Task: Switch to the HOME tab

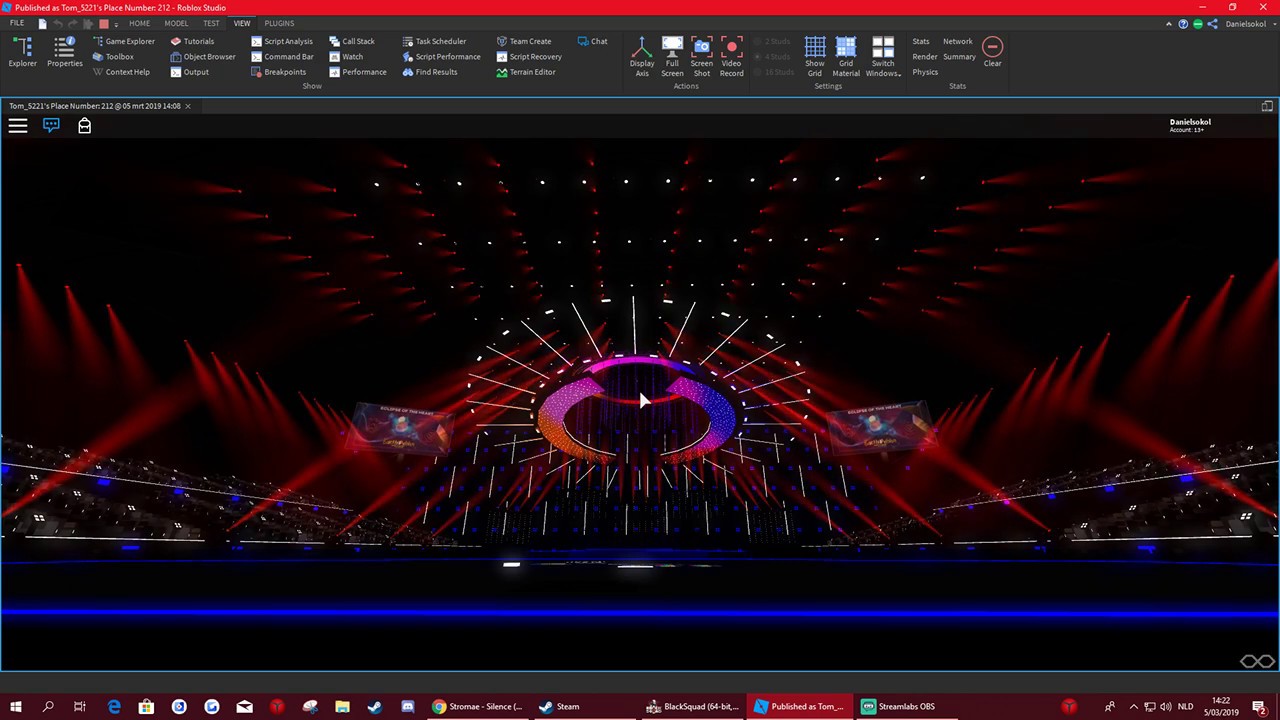Action: [139, 23]
